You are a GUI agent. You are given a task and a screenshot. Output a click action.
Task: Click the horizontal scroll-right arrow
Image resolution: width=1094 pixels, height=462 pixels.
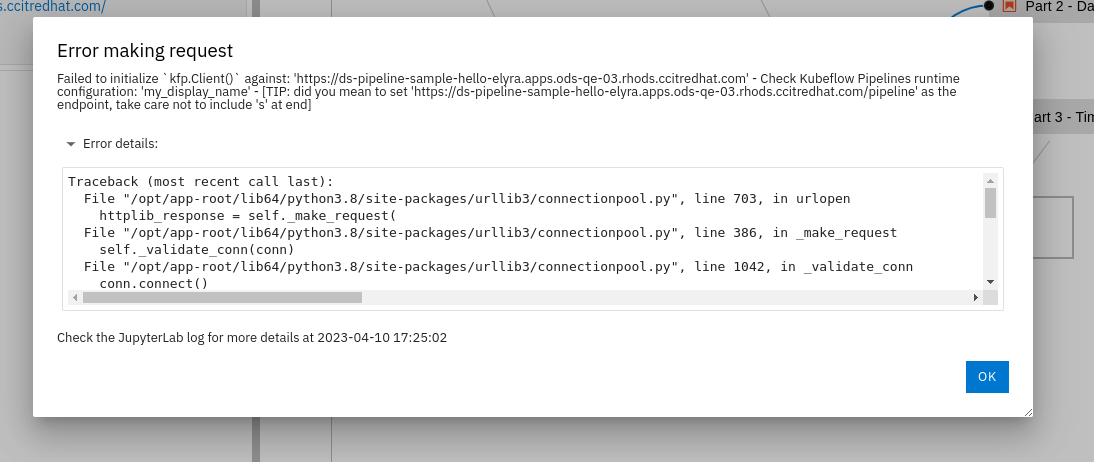click(x=976, y=298)
